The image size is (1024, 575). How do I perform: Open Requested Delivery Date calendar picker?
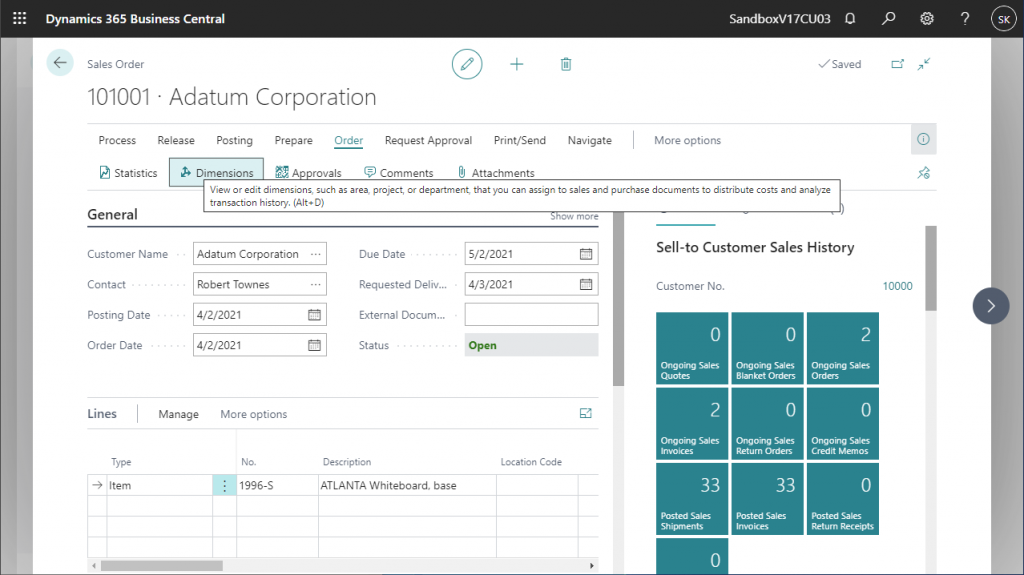click(586, 284)
